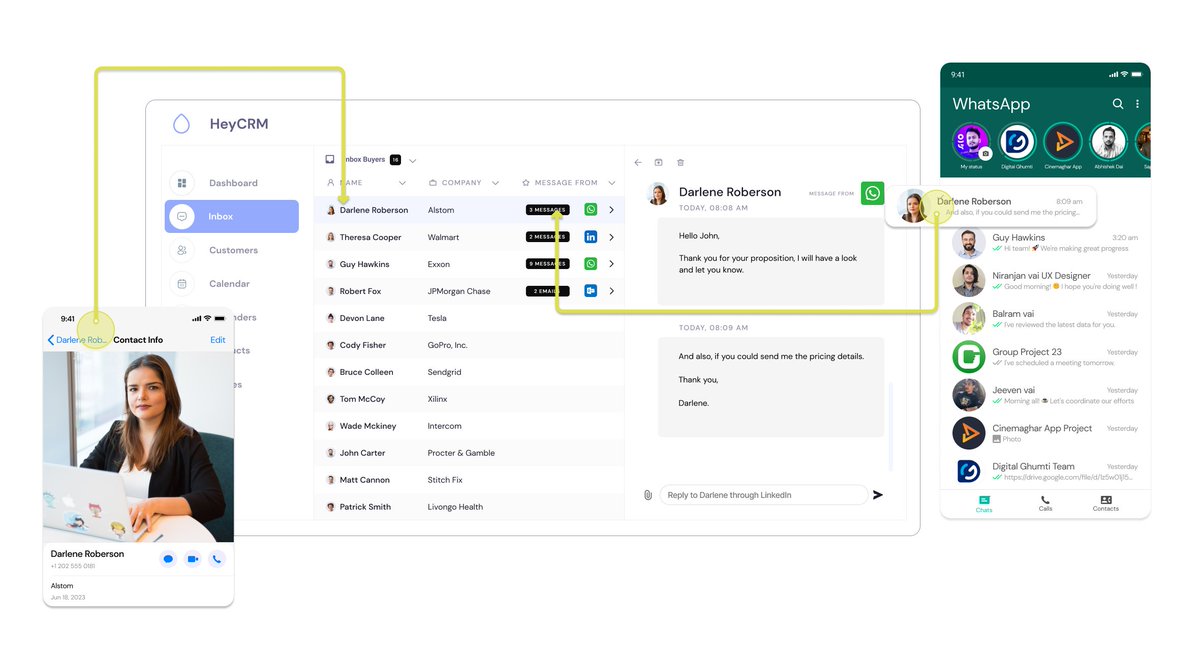Screen dimensions: 1200x651
Task: Click the 3 MESSAGES badge for Darlene
Action: (548, 210)
